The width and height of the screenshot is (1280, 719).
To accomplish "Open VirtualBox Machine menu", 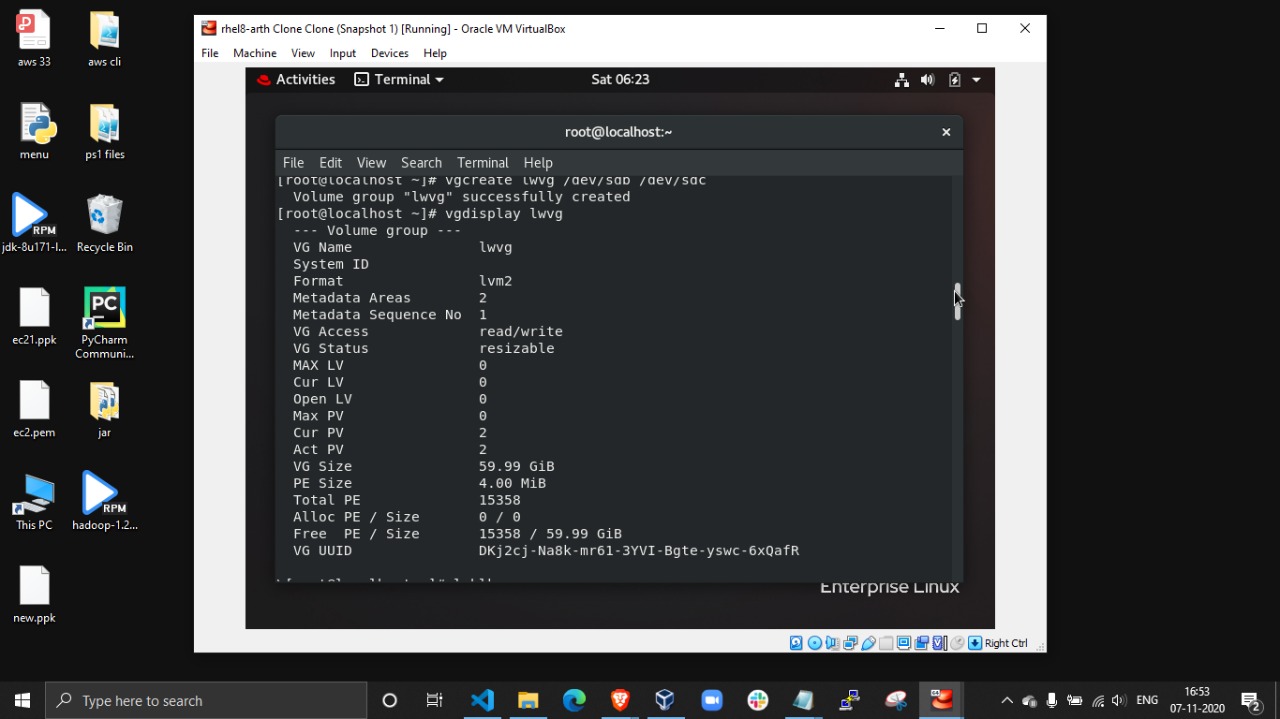I will 255,53.
